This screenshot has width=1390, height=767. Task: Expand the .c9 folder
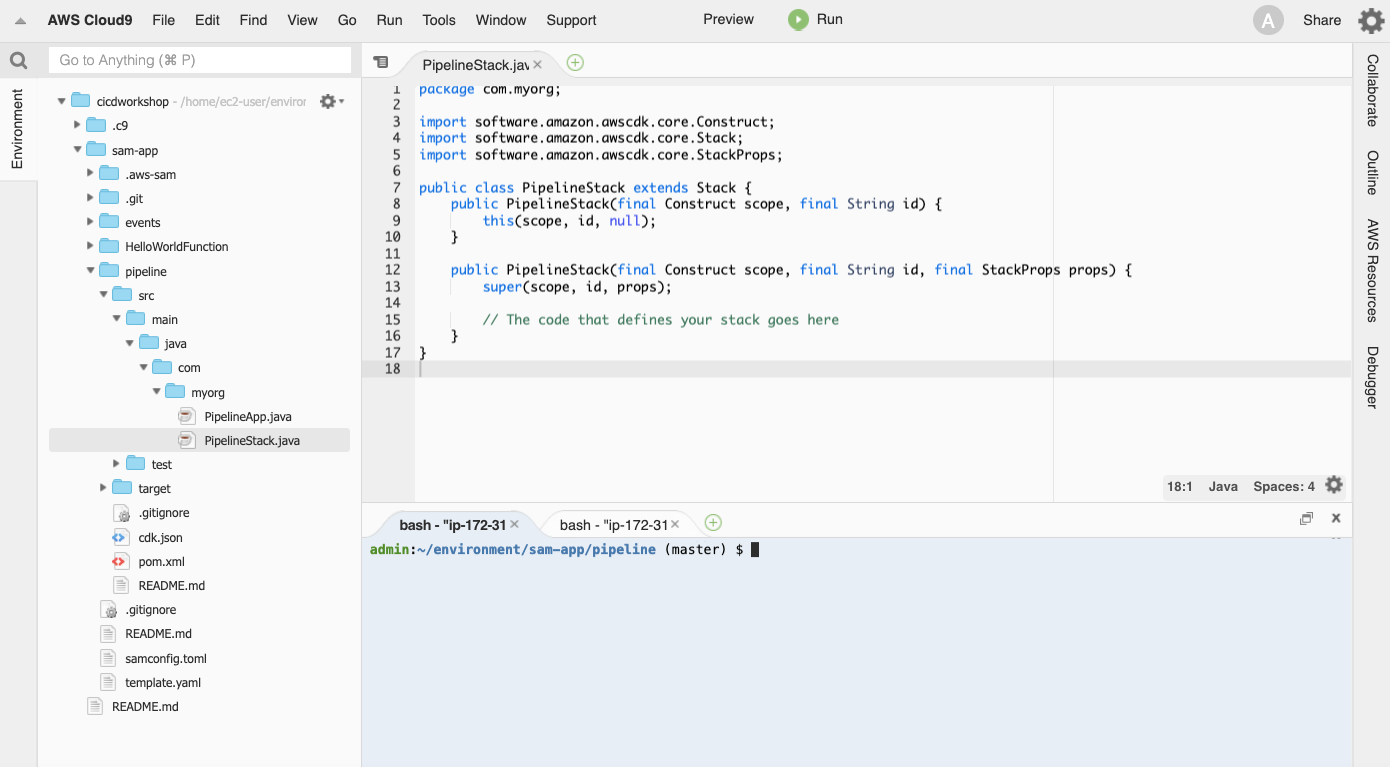pyautogui.click(x=77, y=125)
